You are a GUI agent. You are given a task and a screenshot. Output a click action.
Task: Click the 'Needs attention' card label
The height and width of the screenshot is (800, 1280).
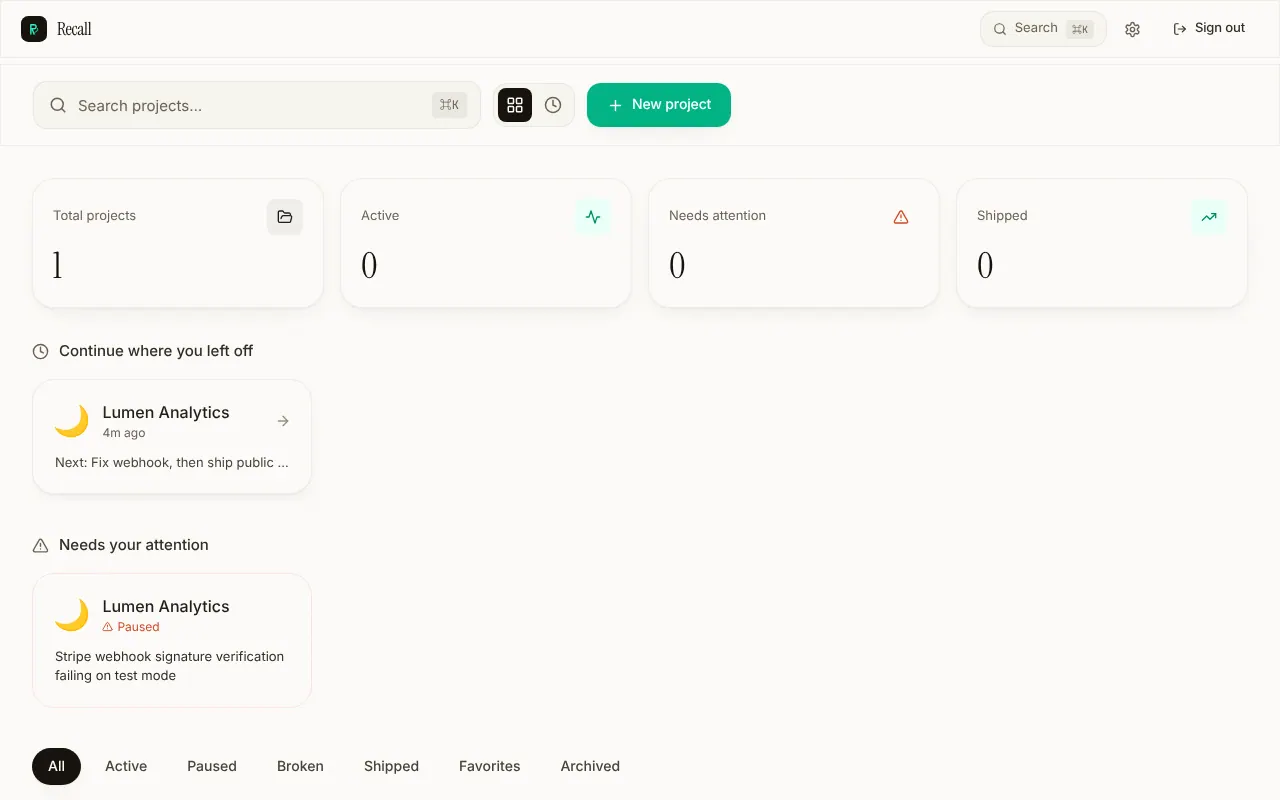[x=717, y=216]
